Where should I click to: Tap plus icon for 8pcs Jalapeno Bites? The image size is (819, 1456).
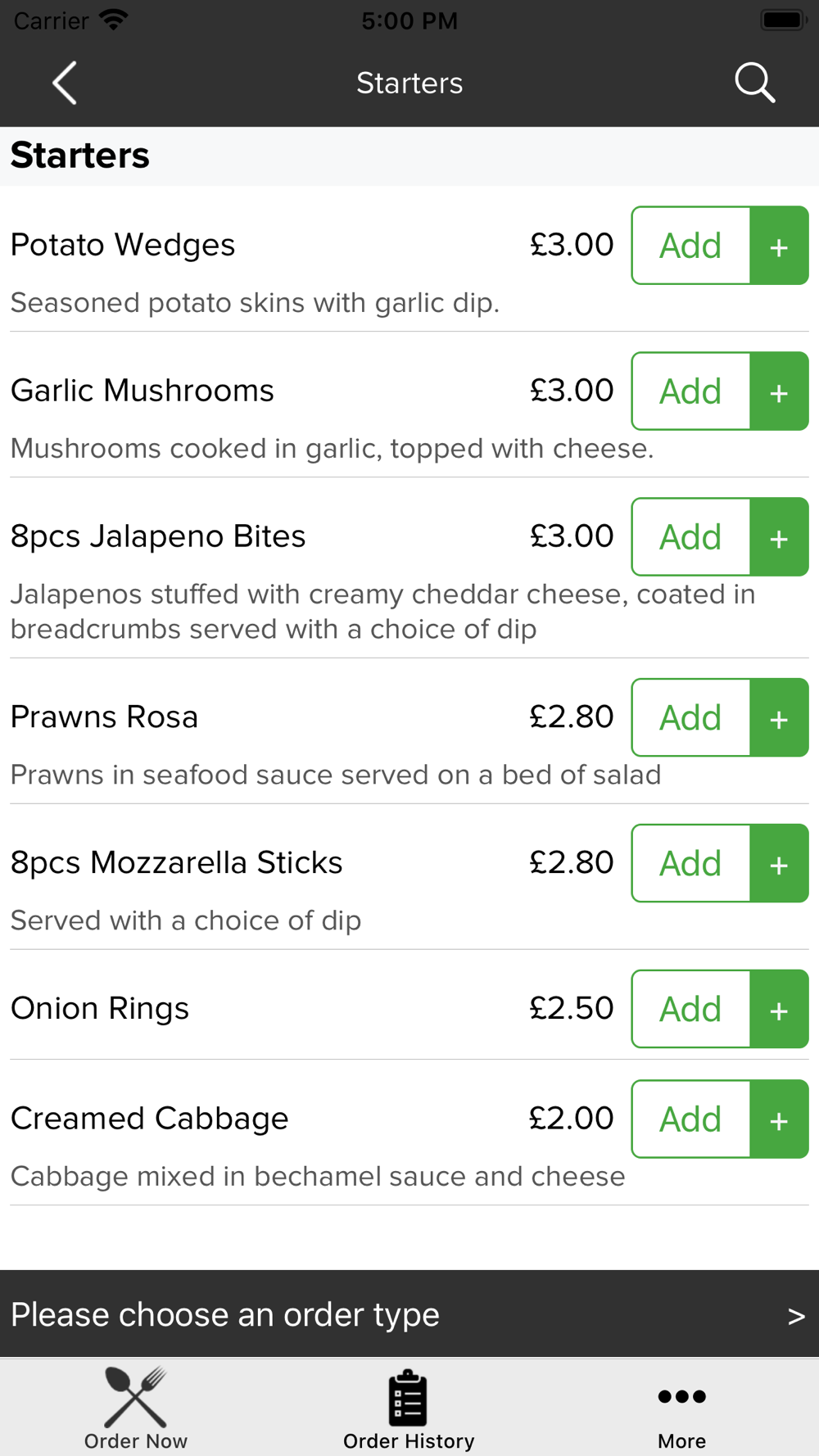point(780,537)
